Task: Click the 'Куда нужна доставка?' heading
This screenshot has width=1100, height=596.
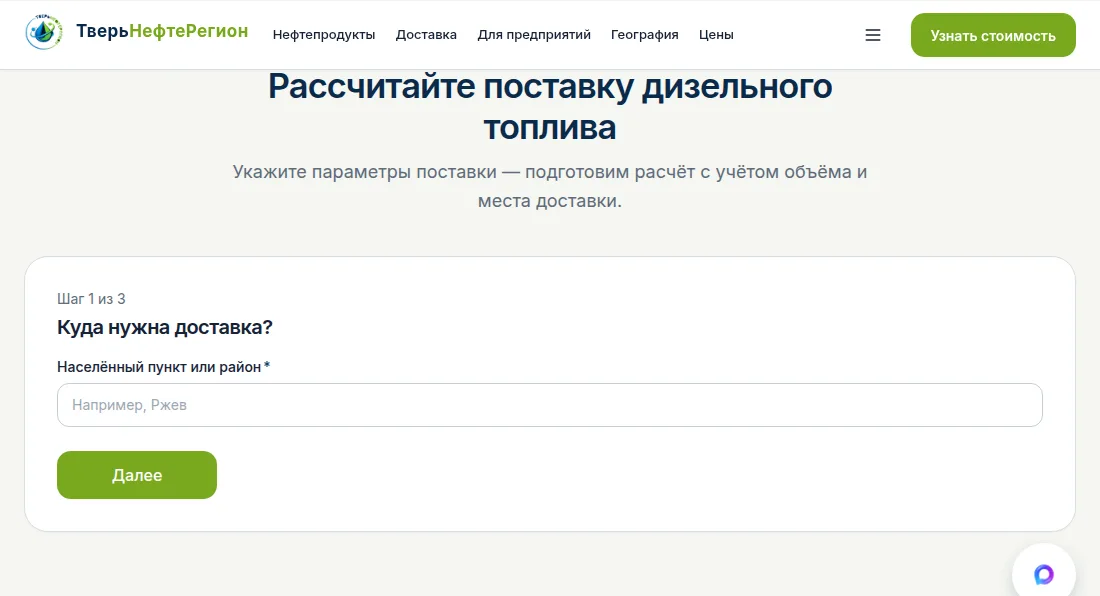Action: [165, 327]
